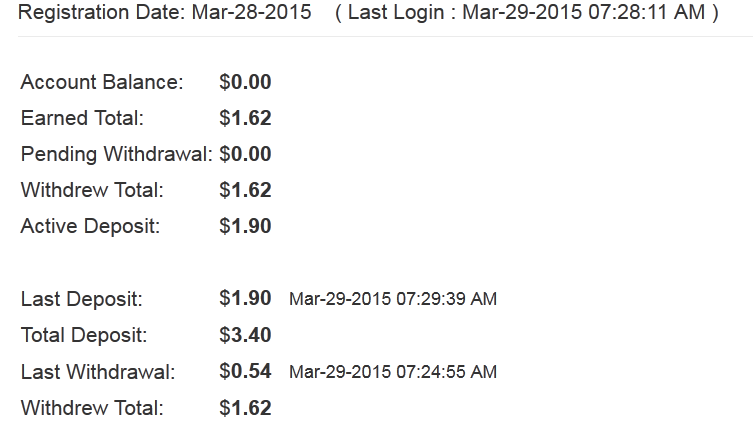Click the Active Deposit $1.90 amount
Screen dimensions: 753x439
coord(245,226)
